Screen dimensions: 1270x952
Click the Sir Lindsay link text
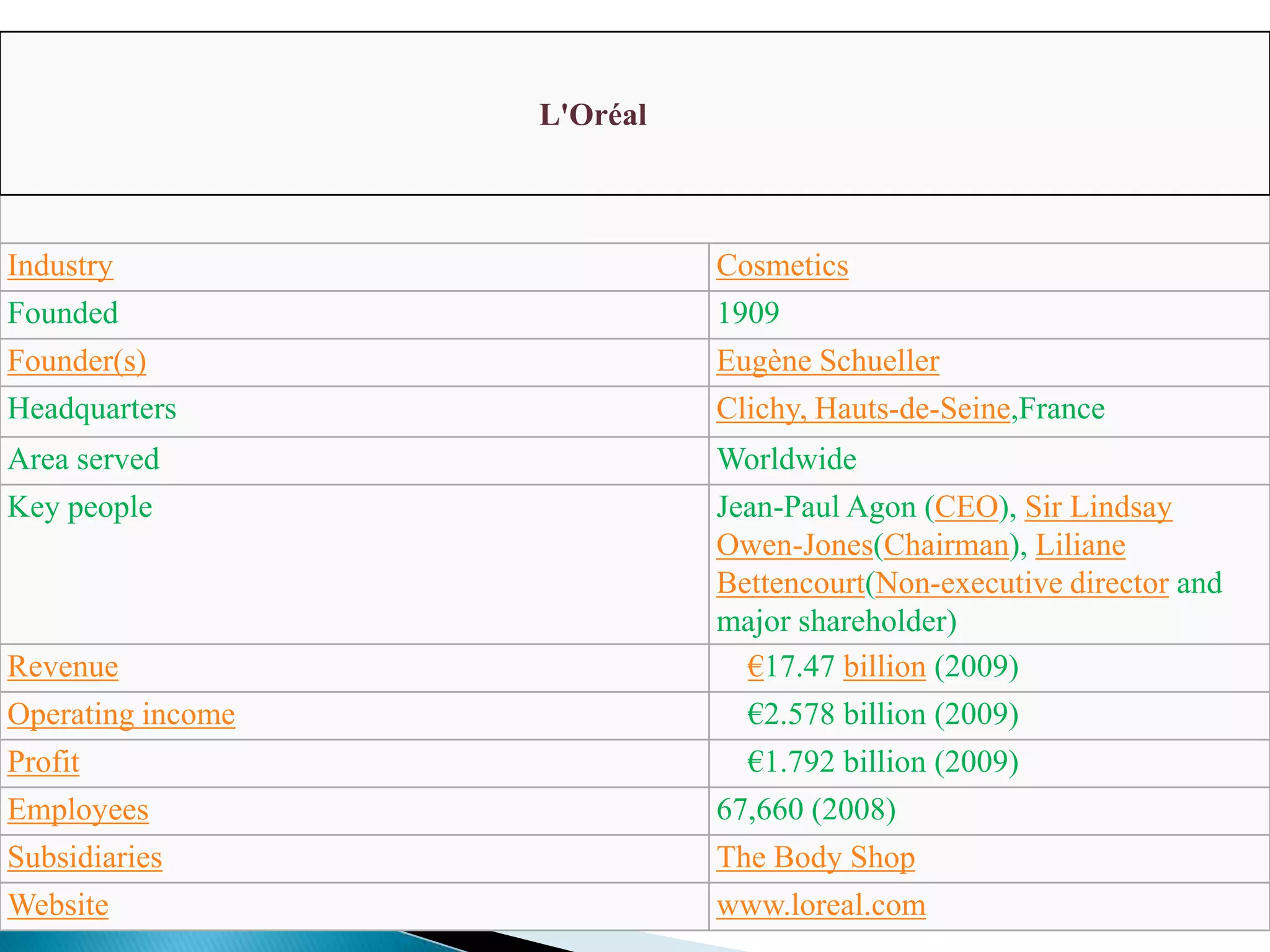1098,507
